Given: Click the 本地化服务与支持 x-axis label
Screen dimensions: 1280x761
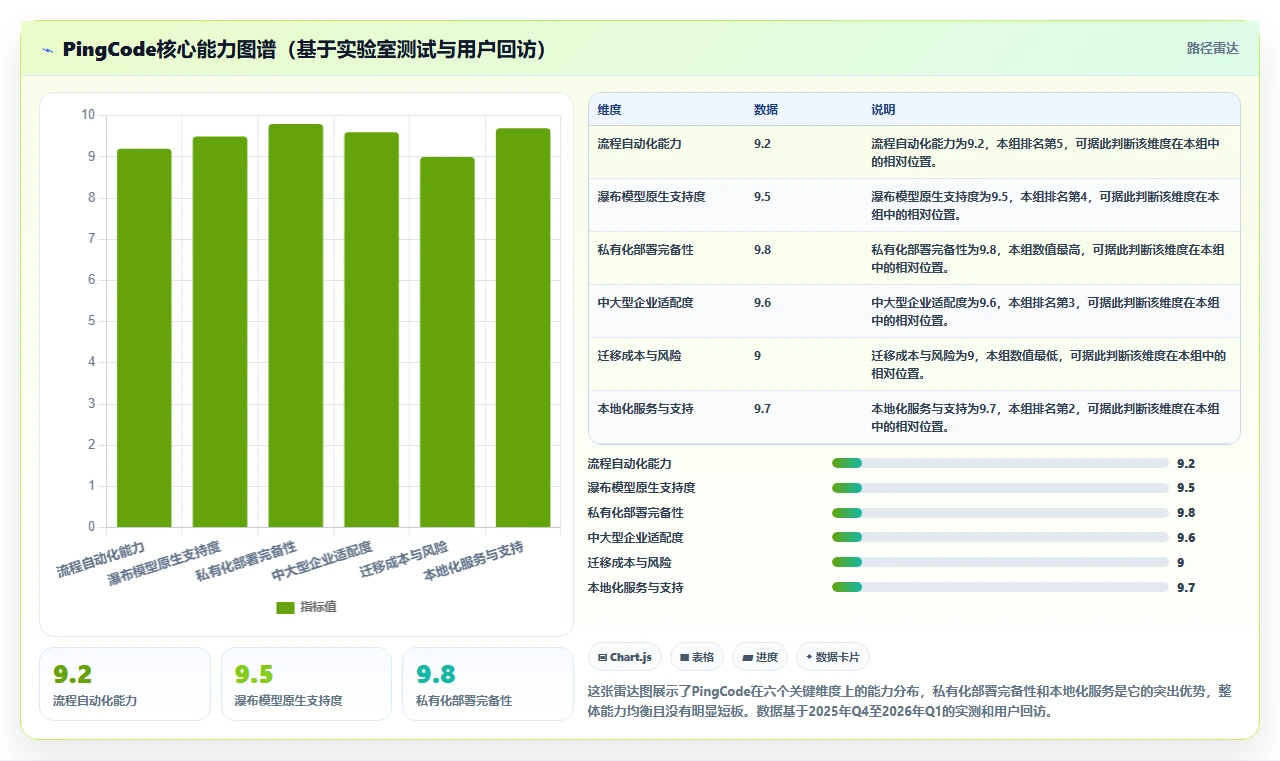Looking at the screenshot, I should (473, 562).
